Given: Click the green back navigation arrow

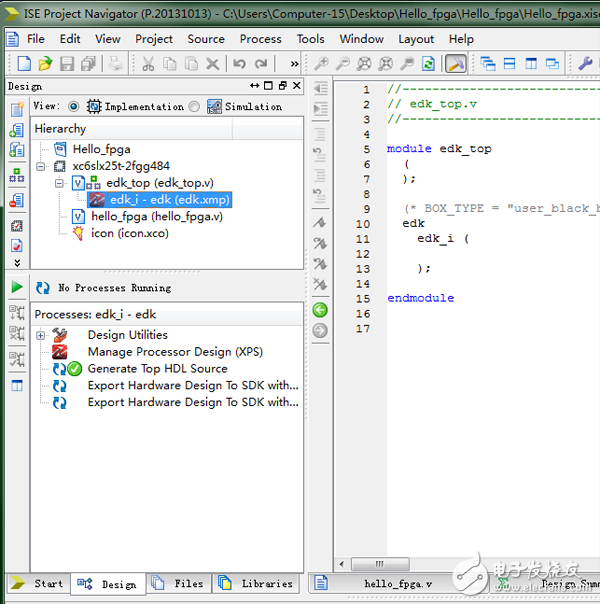Looking at the screenshot, I should pyautogui.click(x=320, y=310).
